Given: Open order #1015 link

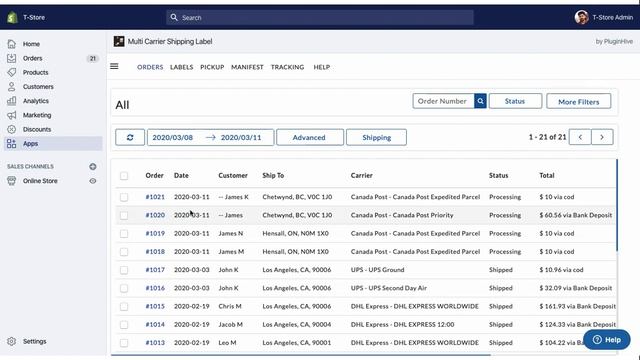Looking at the screenshot, I should point(155,306).
